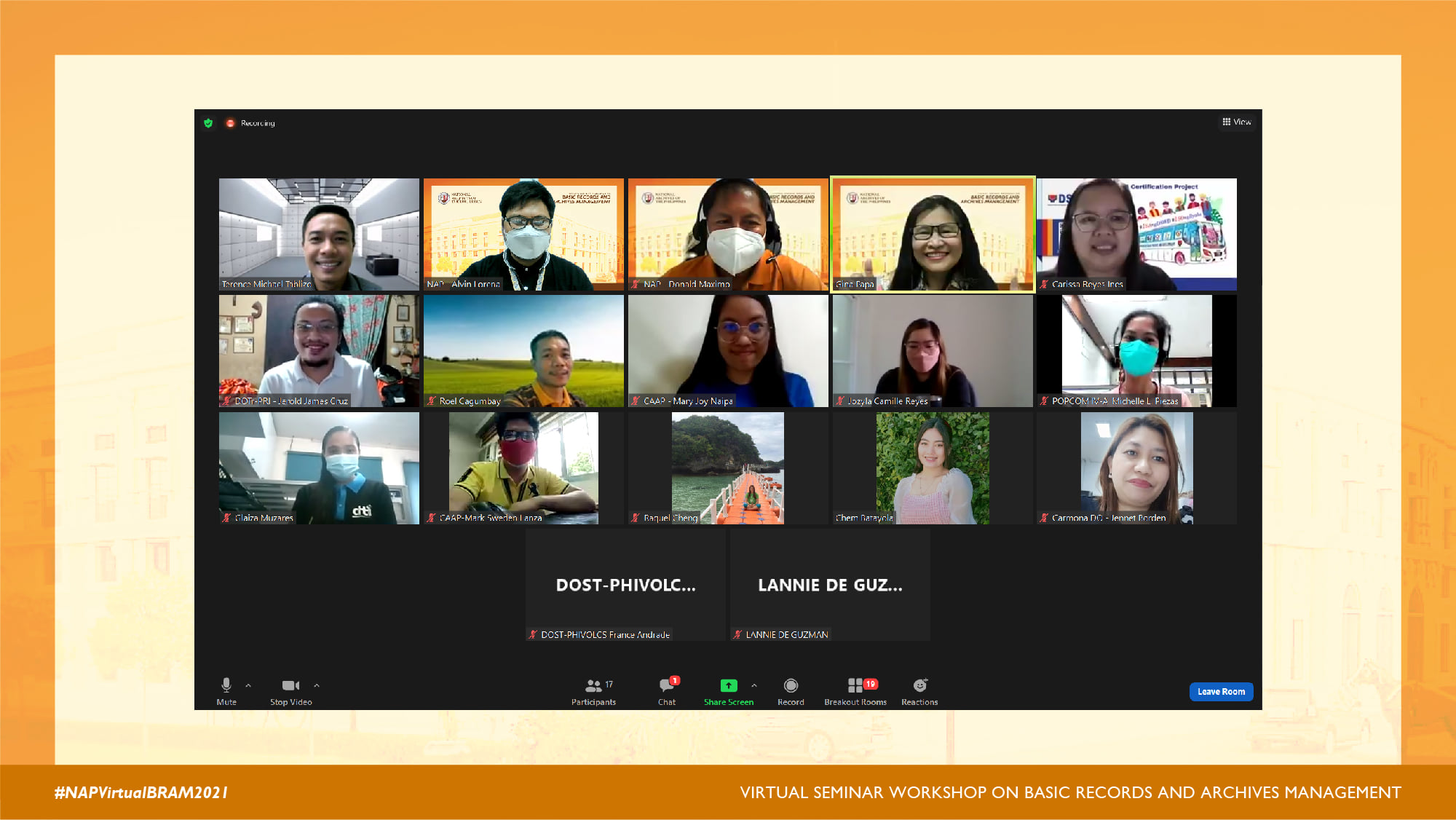Select Roel Cagumbay's video tile
The height and width of the screenshot is (820, 1456).
523,351
